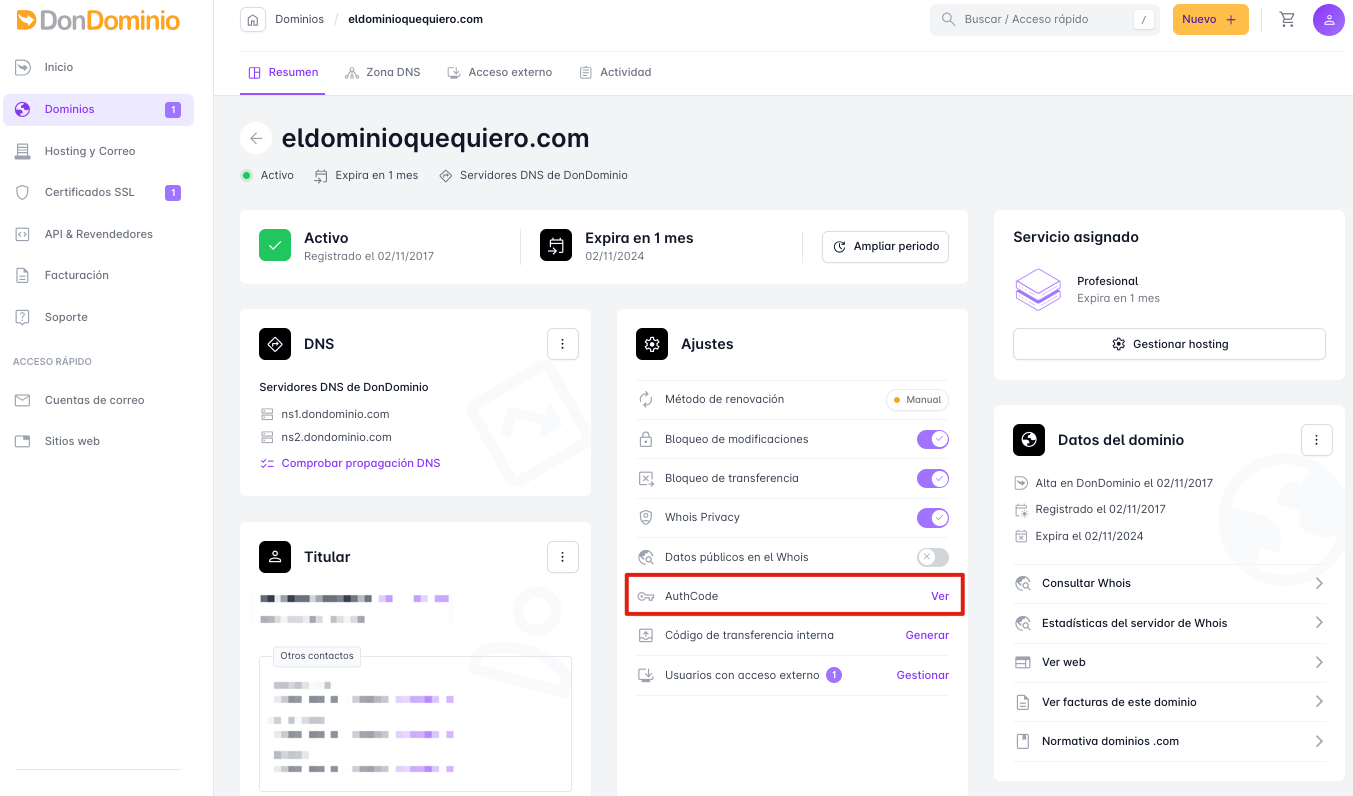Click the Ajustes gear icon
1353x796 pixels.
pyautogui.click(x=652, y=344)
